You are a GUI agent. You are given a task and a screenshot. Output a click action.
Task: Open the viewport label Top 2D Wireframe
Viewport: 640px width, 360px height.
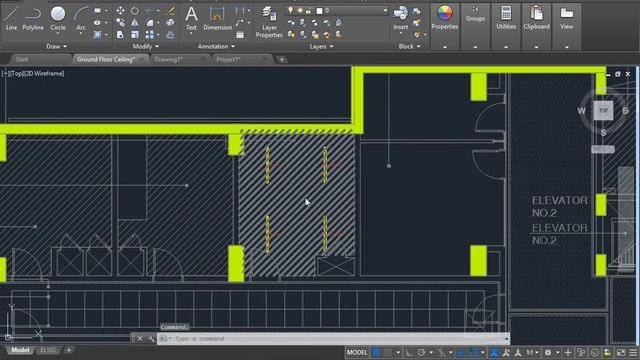[33, 74]
